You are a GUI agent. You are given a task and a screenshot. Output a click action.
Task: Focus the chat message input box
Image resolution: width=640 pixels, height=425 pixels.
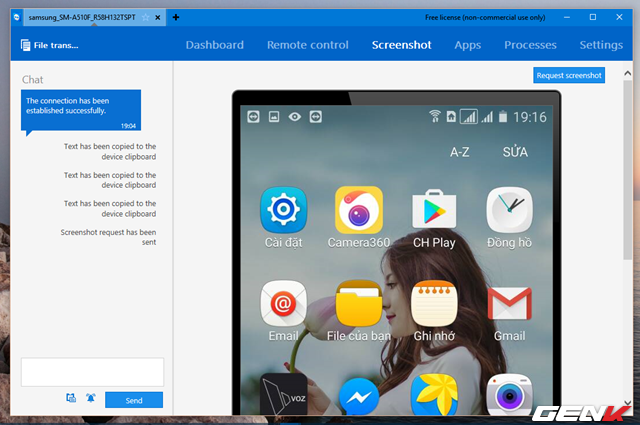(x=93, y=372)
